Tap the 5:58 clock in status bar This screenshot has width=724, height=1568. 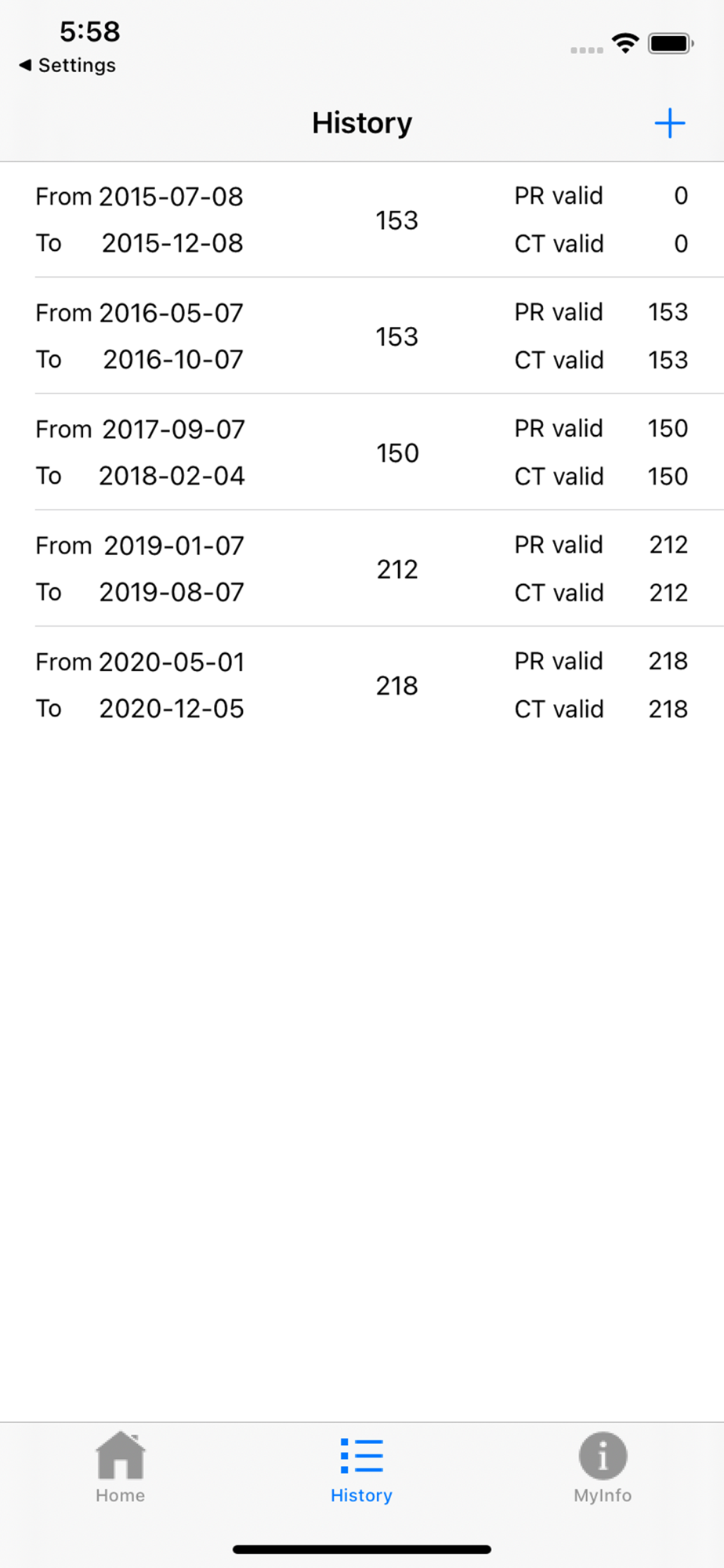point(90,31)
